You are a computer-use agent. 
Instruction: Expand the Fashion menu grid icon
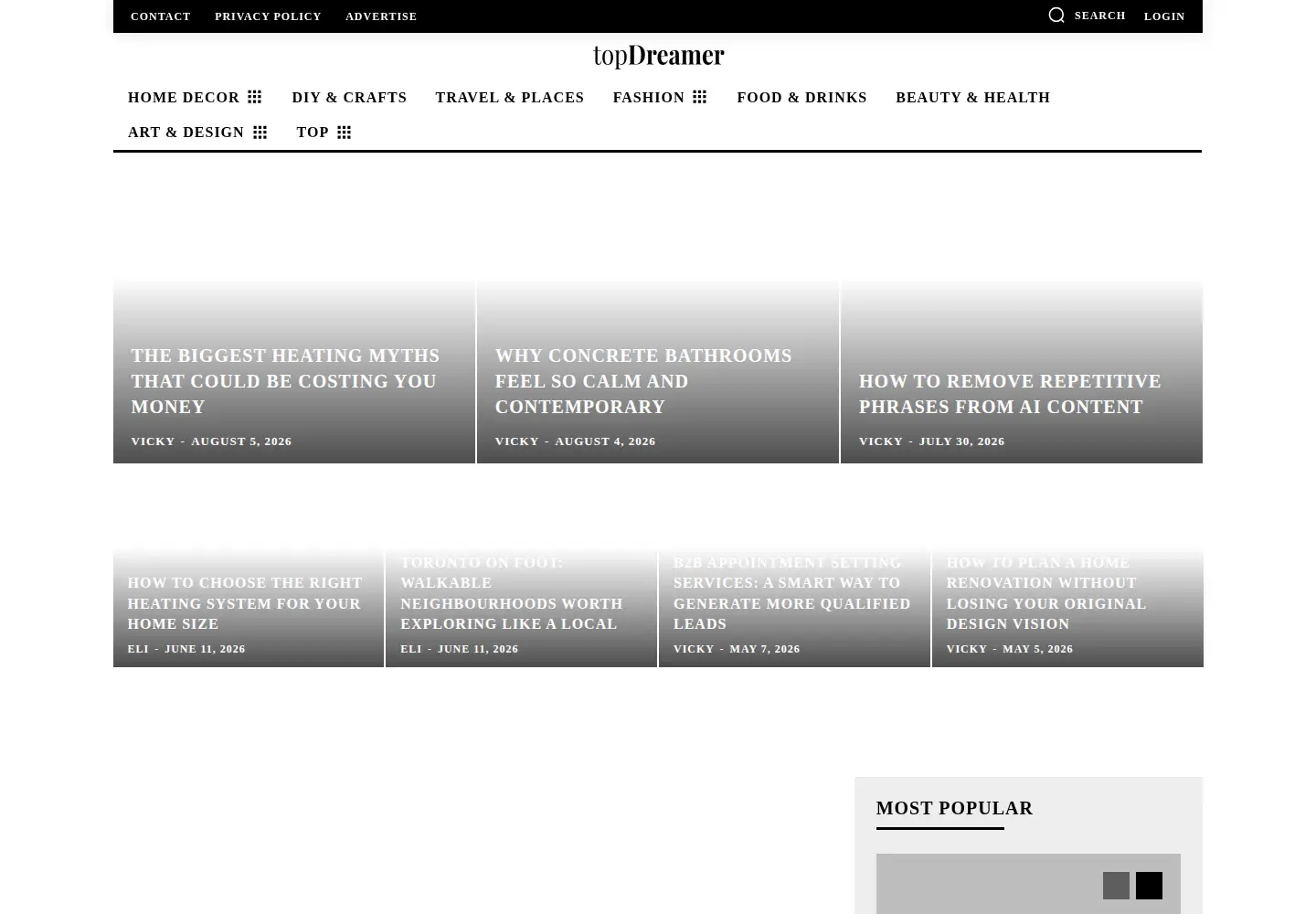(700, 97)
